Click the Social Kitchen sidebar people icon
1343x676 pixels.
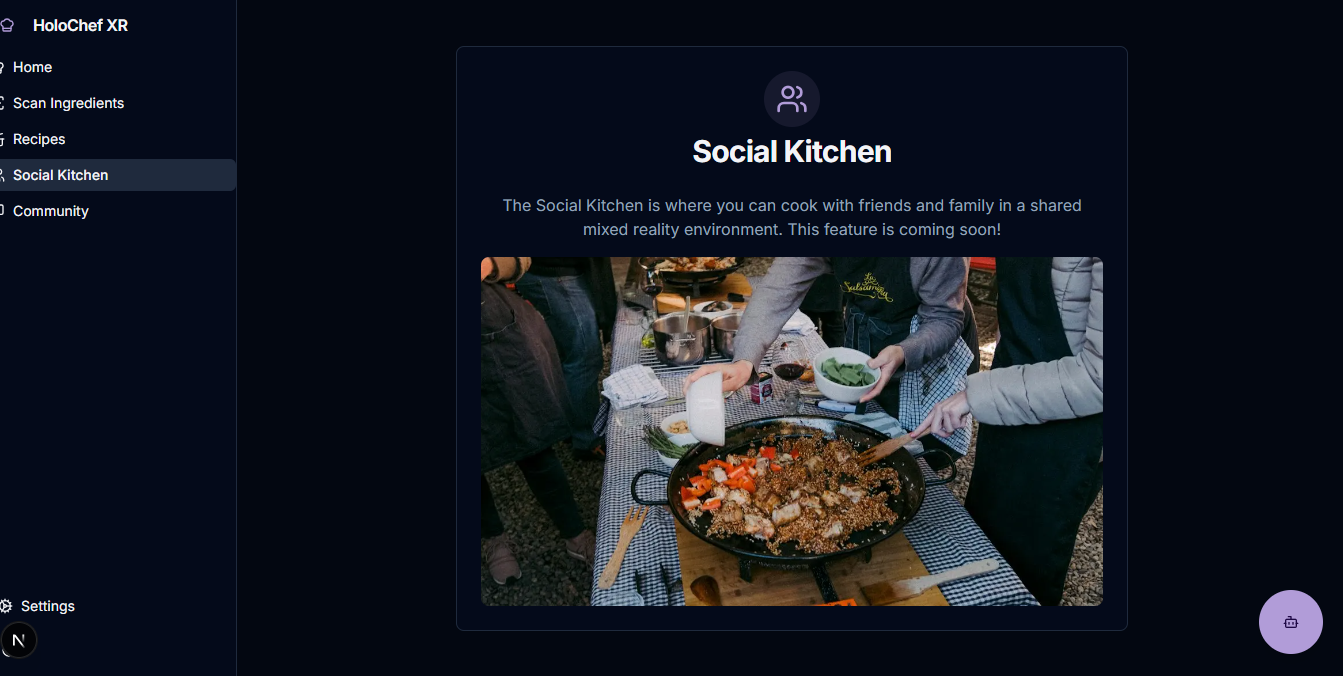pos(3,175)
